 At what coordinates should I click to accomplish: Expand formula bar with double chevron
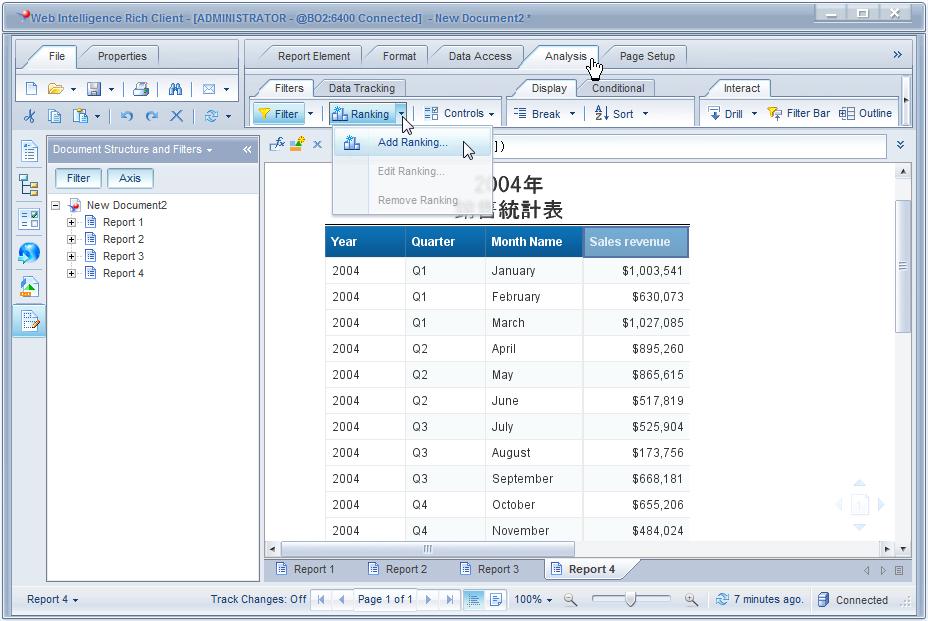click(x=900, y=144)
